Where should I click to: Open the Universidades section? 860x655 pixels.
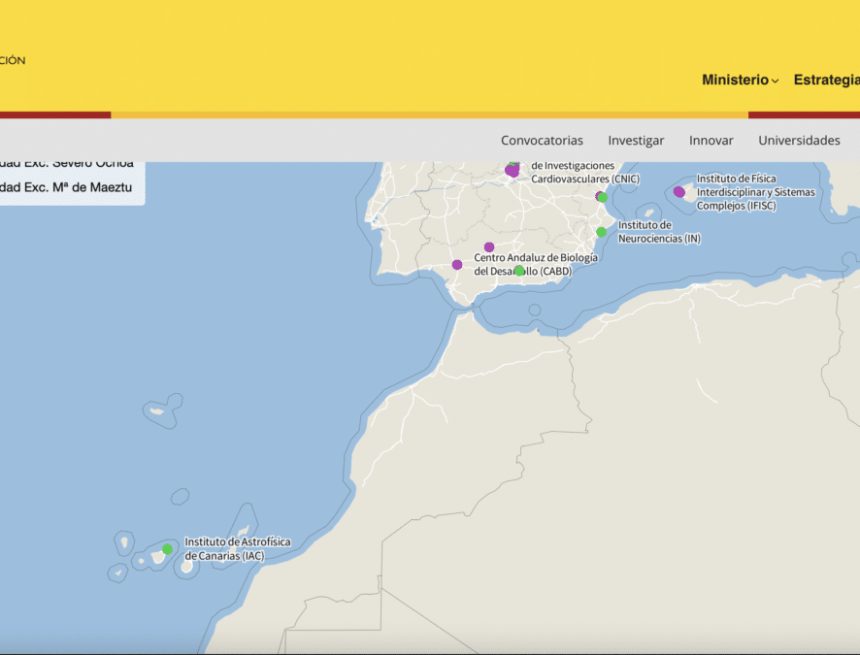799,140
